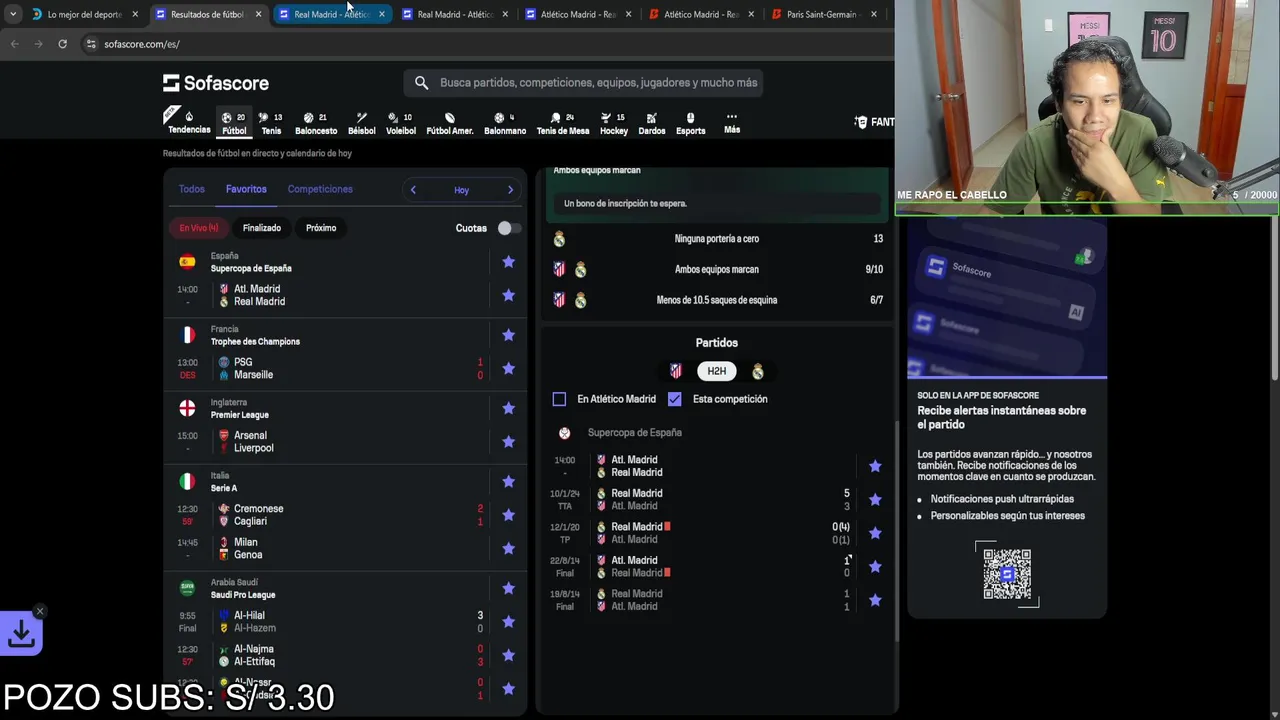Image resolution: width=1280 pixels, height=720 pixels.
Task: Click the download overlay icon
Action: (21, 633)
